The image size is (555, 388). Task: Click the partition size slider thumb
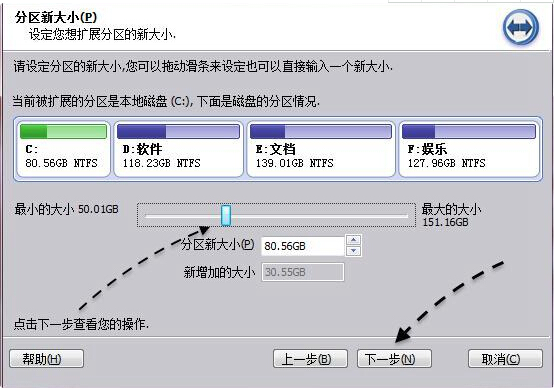pos(226,215)
